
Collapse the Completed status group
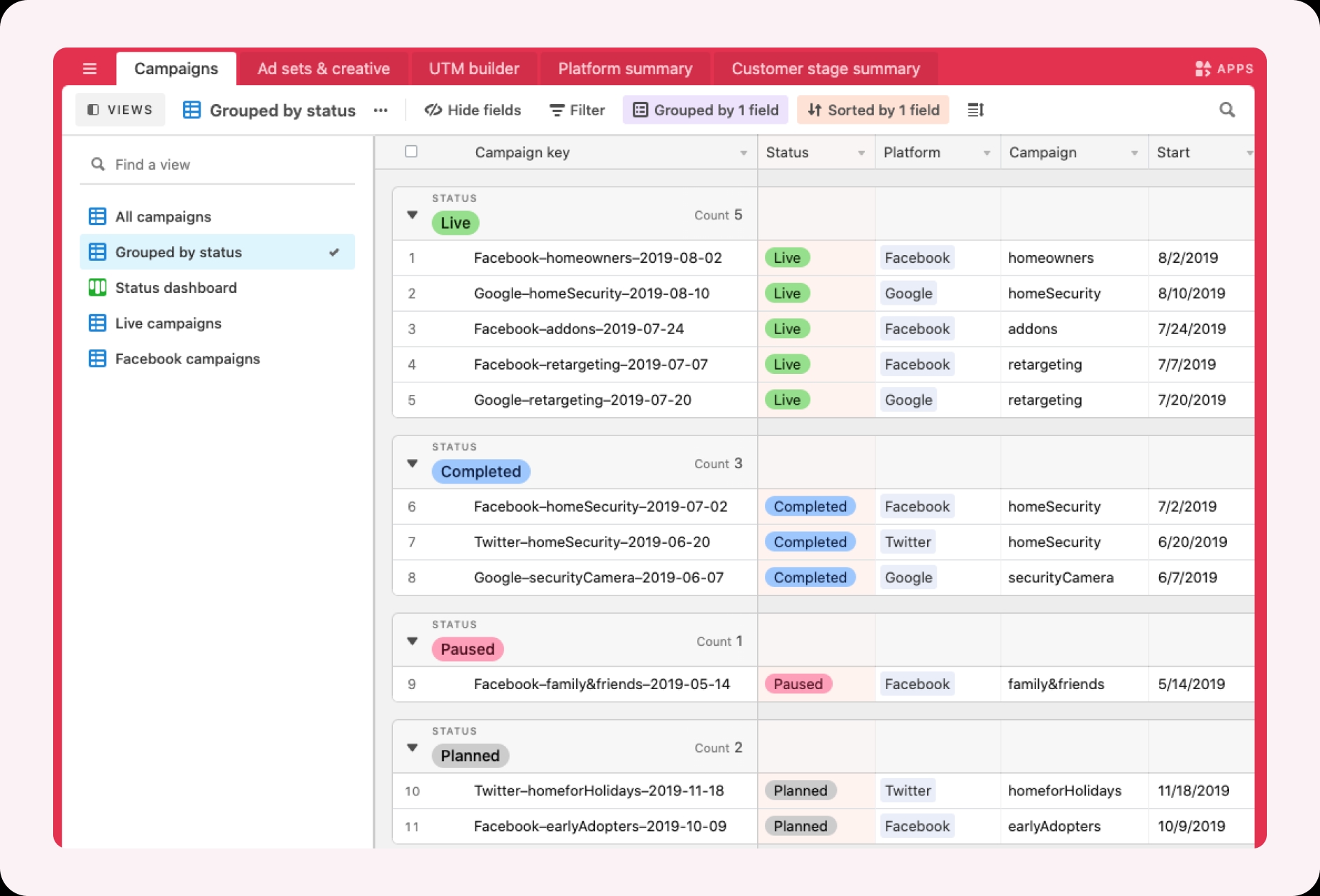click(x=412, y=463)
